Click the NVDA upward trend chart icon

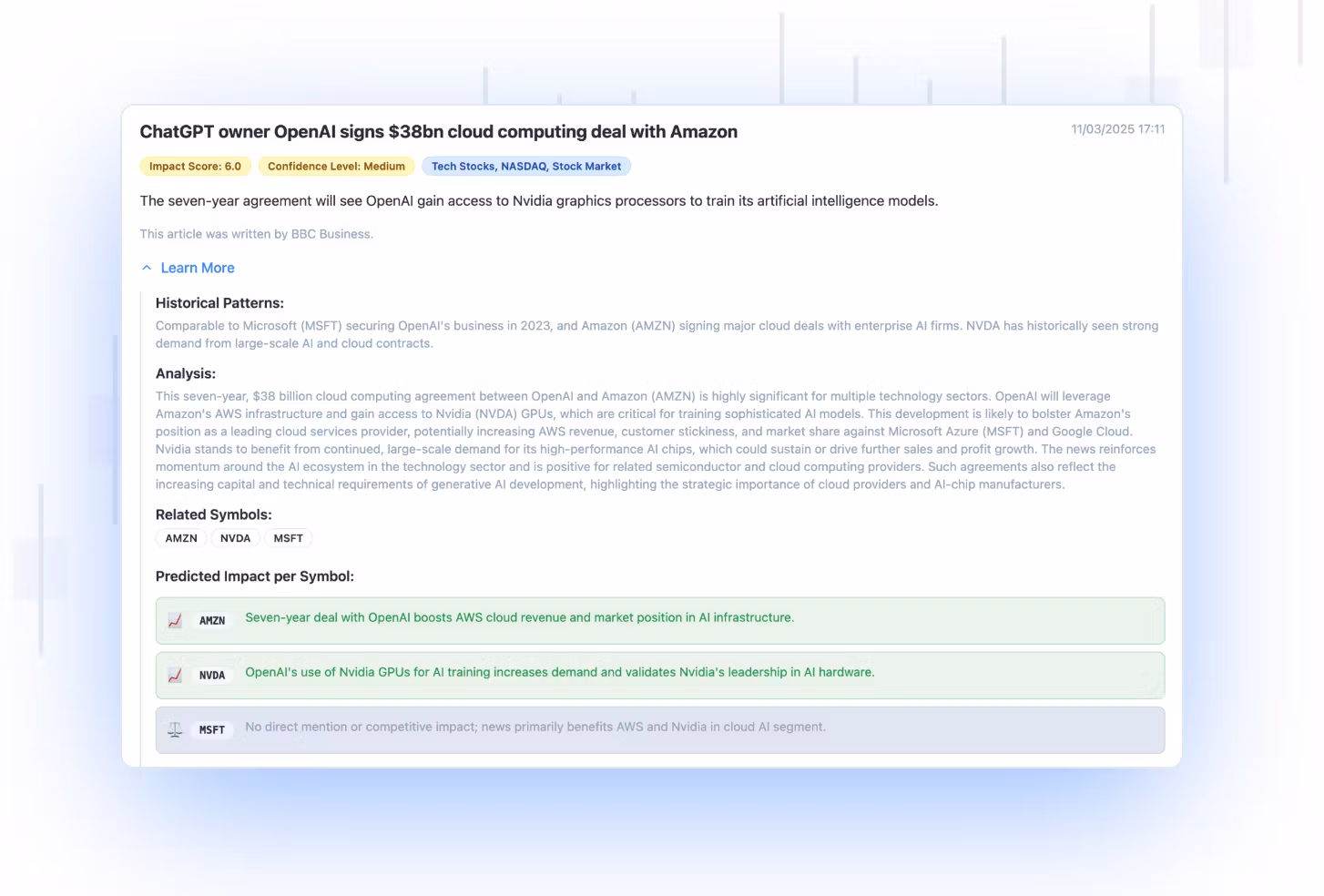175,676
